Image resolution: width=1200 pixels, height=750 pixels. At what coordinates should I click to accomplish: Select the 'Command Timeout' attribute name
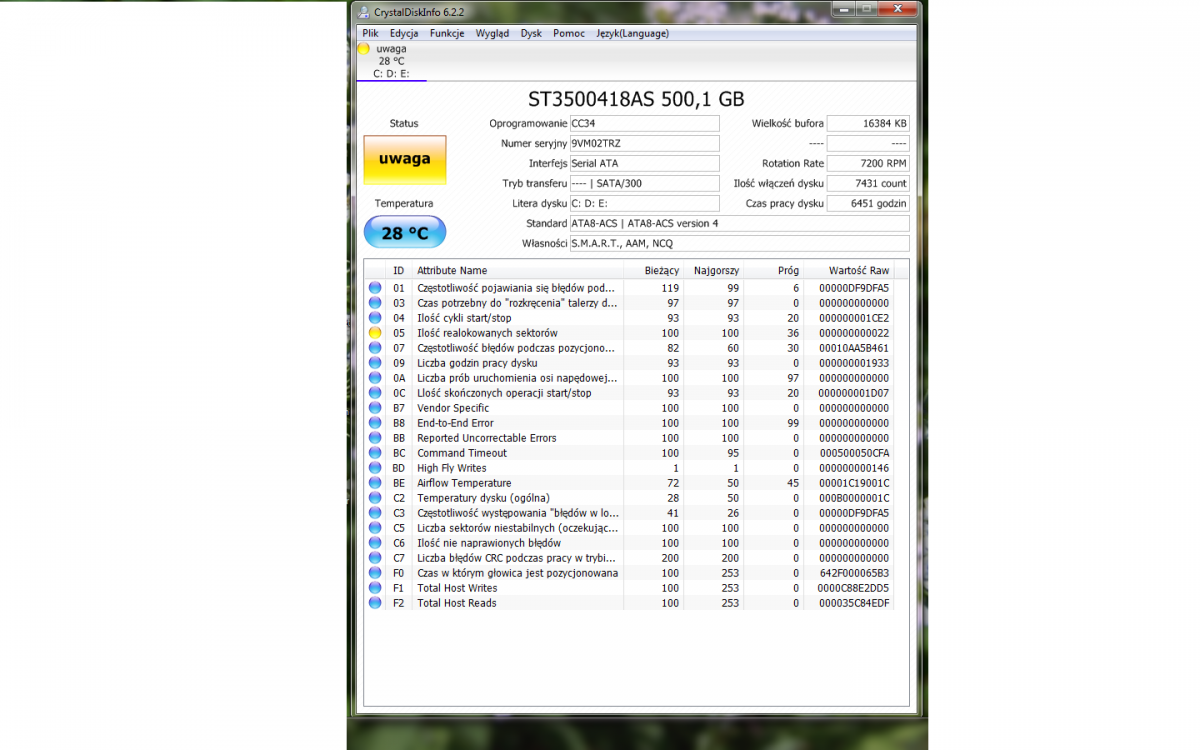point(462,453)
